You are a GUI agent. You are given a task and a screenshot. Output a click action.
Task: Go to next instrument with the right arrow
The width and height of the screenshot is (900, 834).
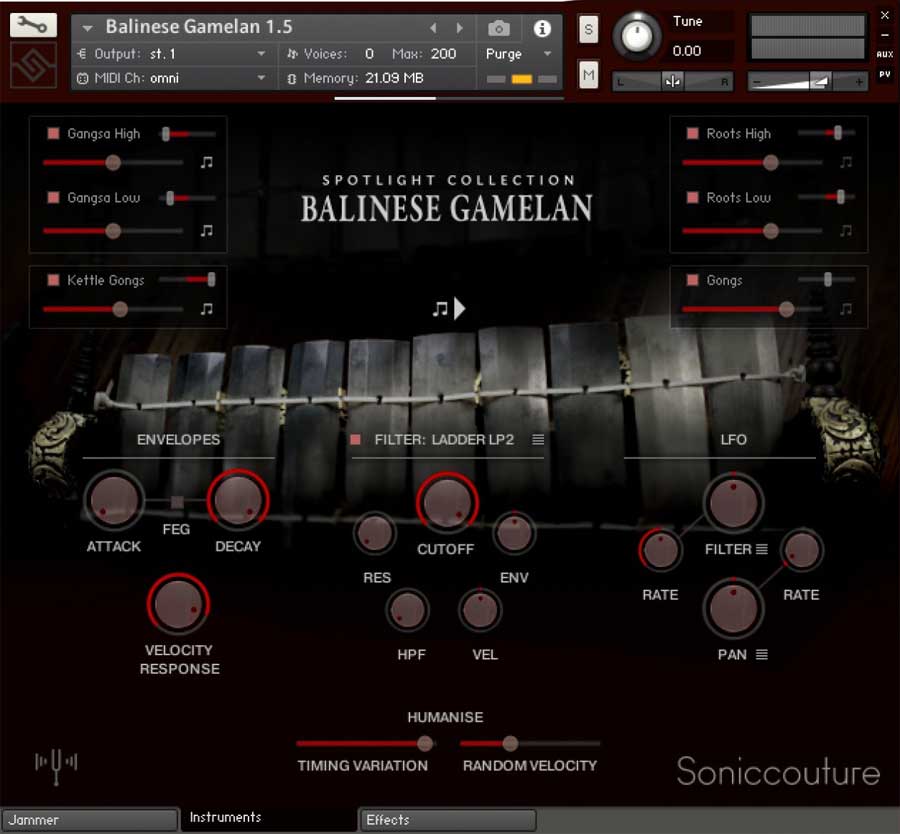point(459,28)
